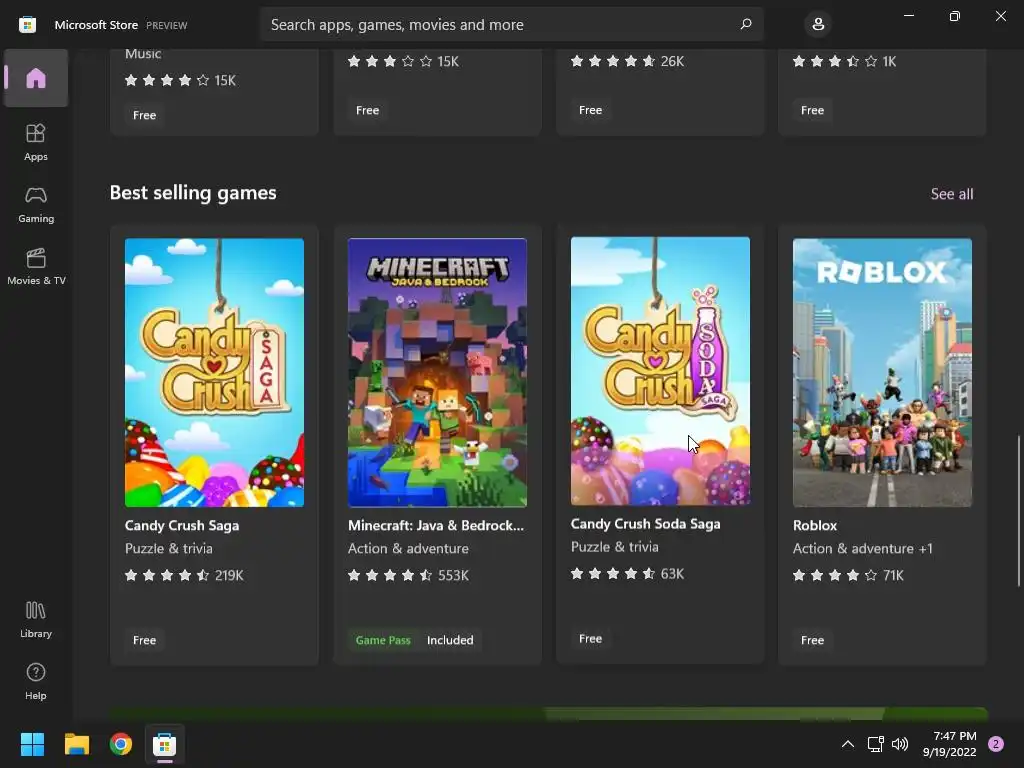
Task: Open the volume control tray icon
Action: coord(900,744)
